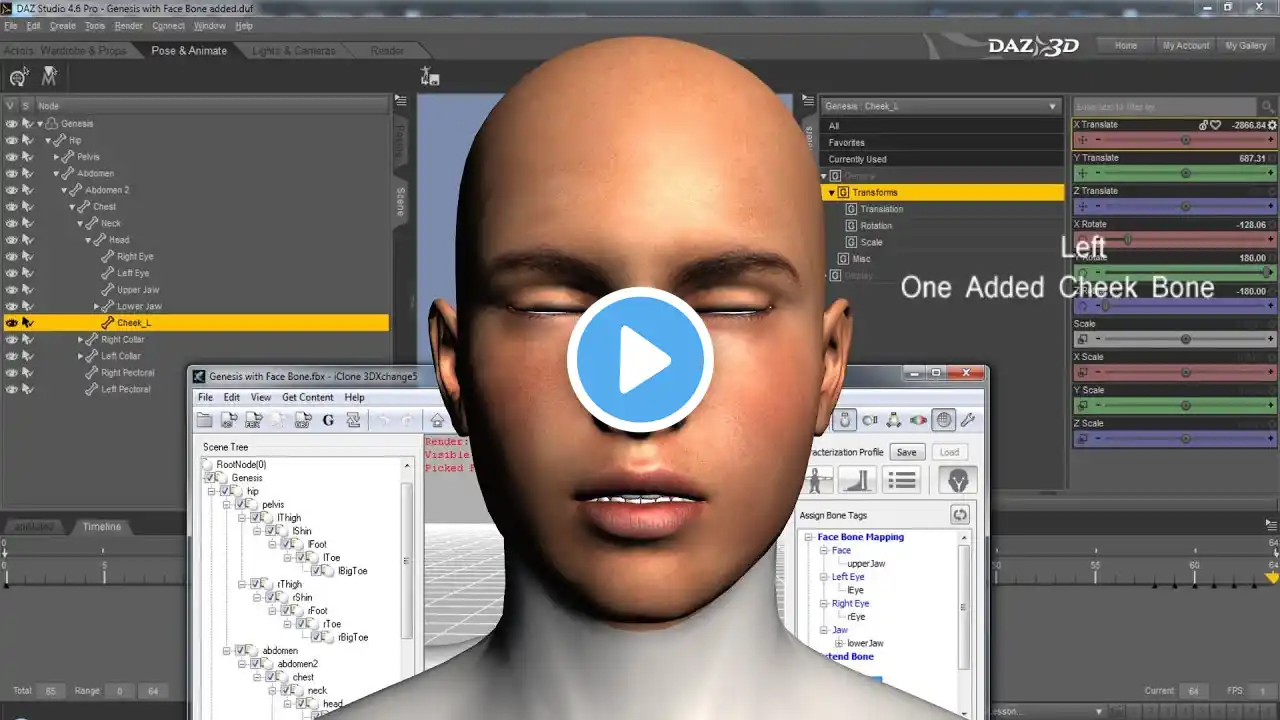Click the first tool icon under Actors tab
This screenshot has width=1280, height=720.
click(19, 76)
